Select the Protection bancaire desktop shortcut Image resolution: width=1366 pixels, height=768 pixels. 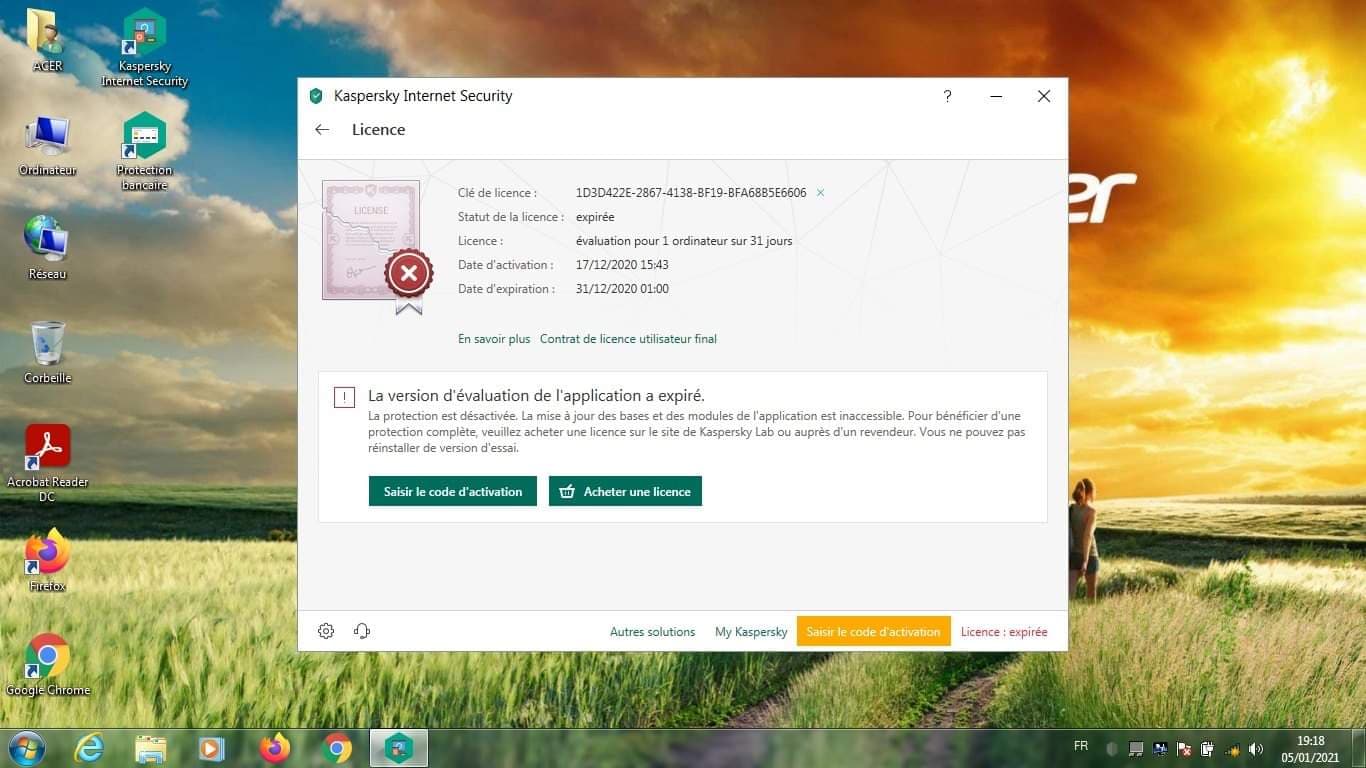144,152
